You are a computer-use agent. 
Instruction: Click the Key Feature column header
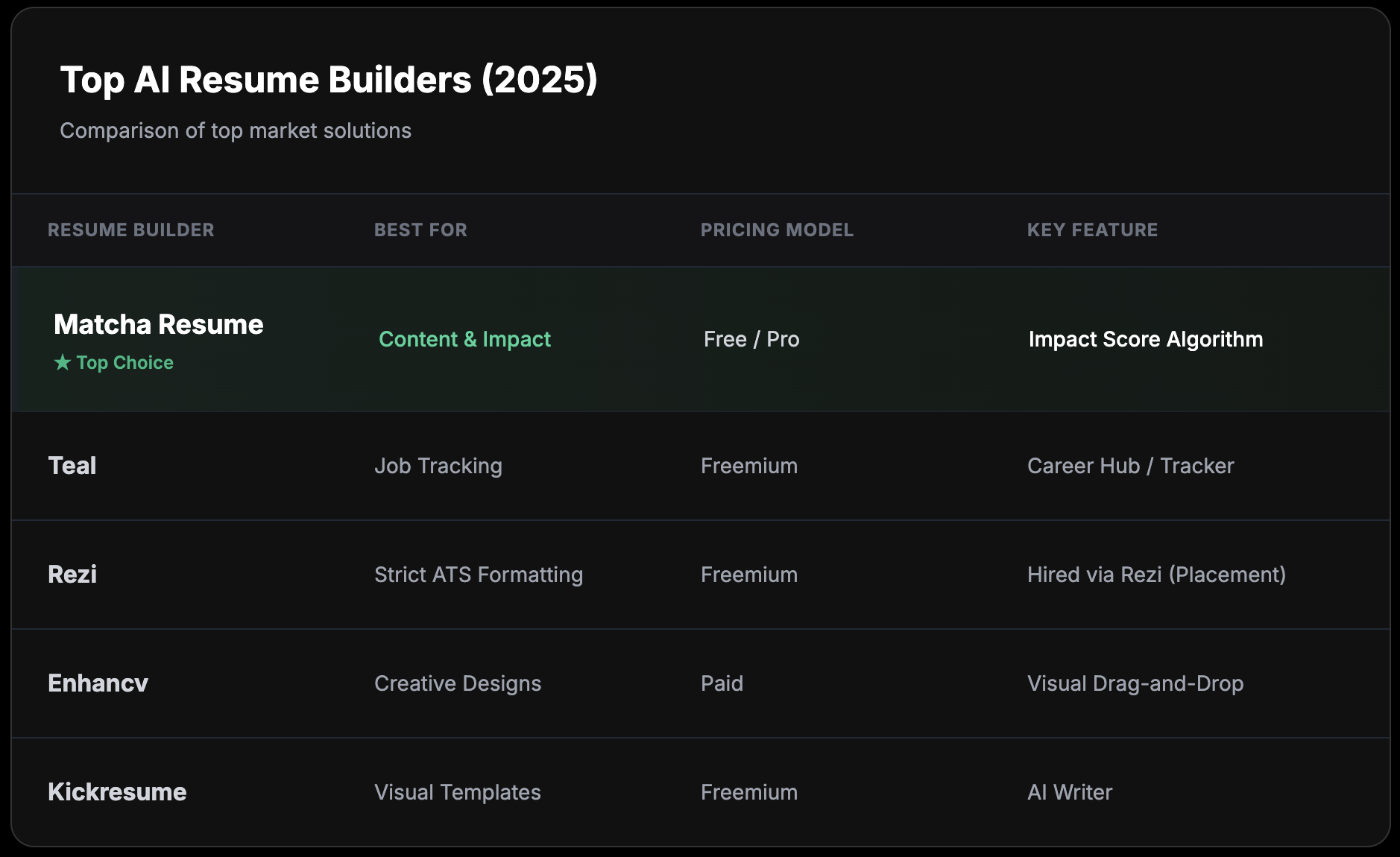coord(1092,230)
